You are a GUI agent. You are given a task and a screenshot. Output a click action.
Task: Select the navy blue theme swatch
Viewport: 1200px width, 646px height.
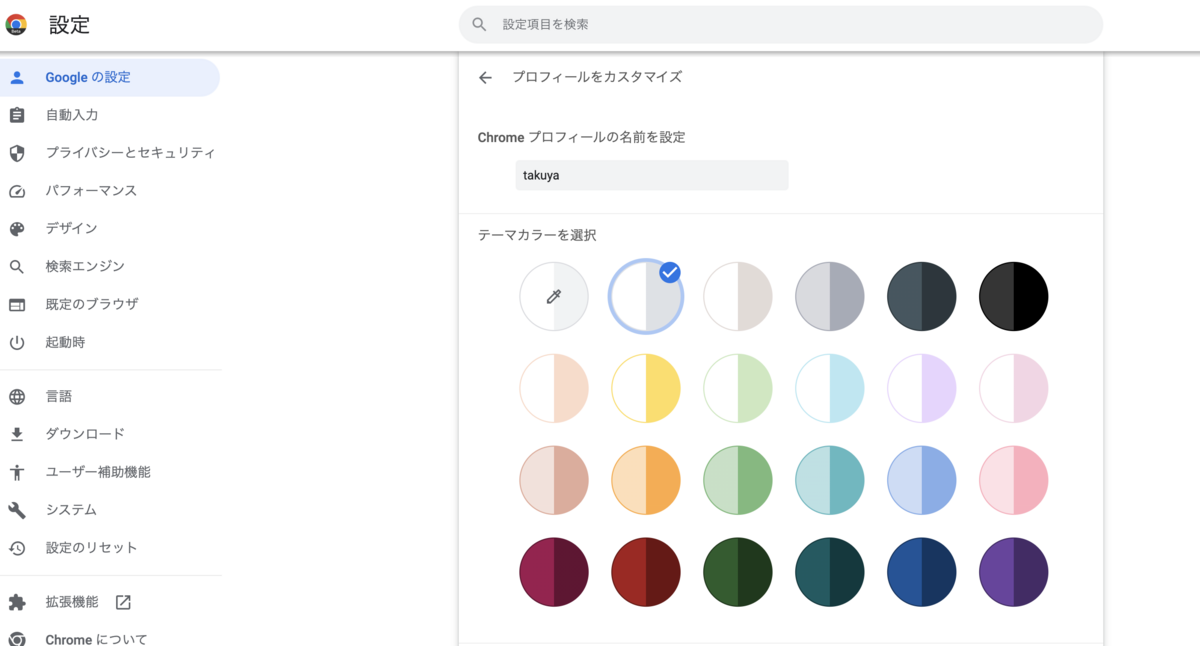(x=922, y=572)
